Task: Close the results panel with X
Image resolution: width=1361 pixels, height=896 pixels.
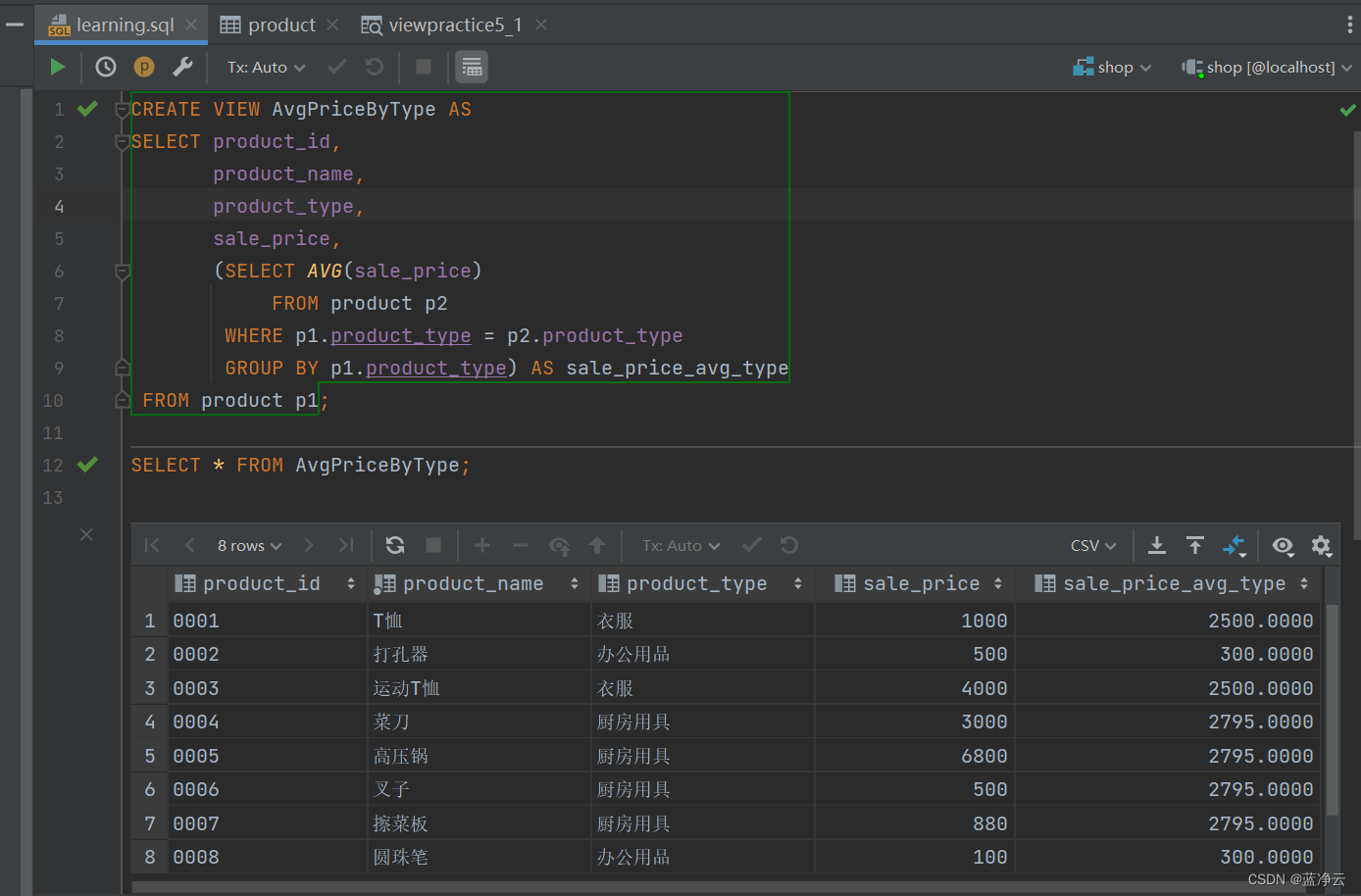Action: tap(86, 534)
